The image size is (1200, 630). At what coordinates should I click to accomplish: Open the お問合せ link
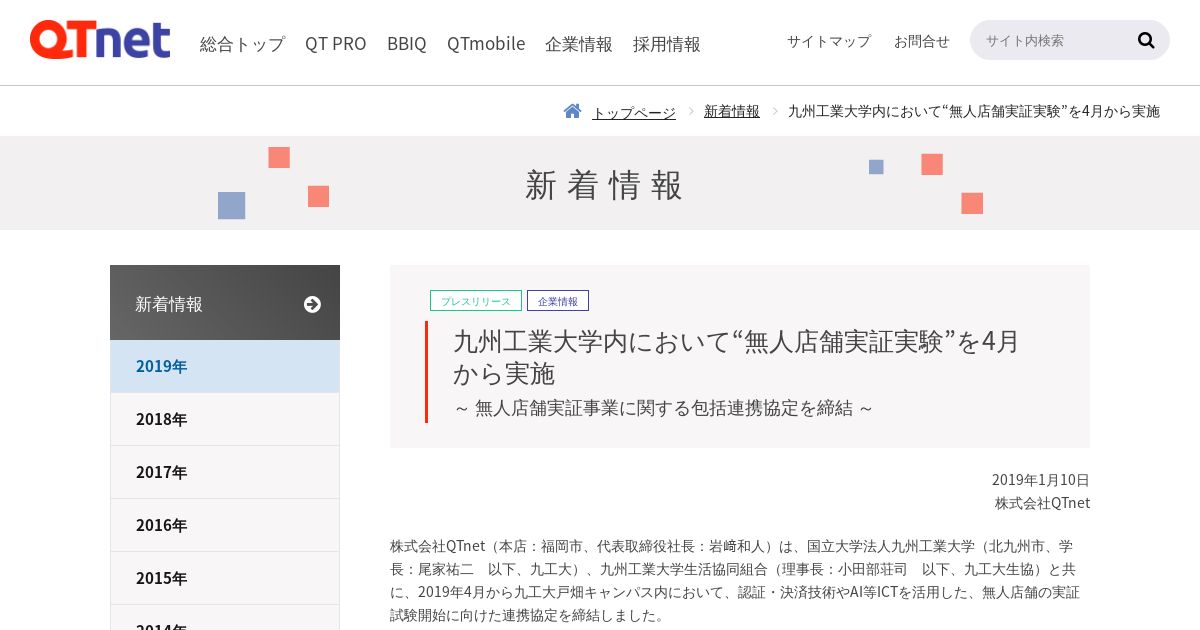coord(921,41)
